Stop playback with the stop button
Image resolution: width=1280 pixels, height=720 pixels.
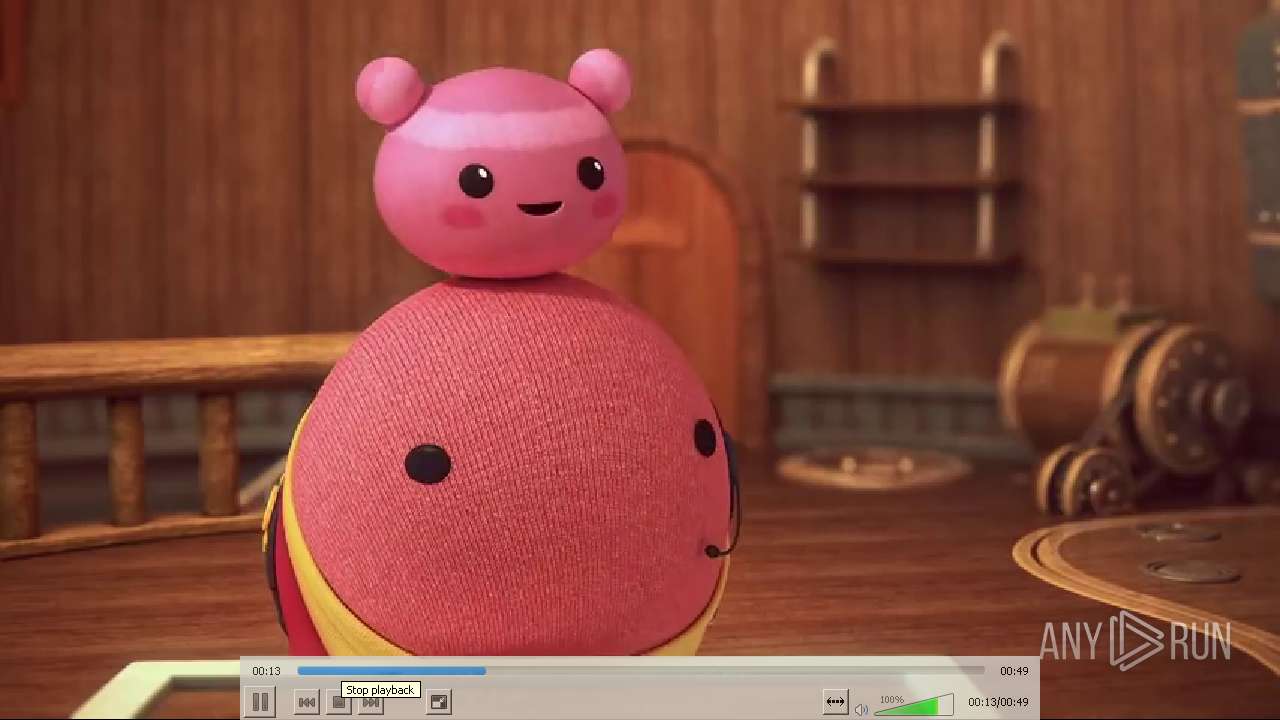339,703
